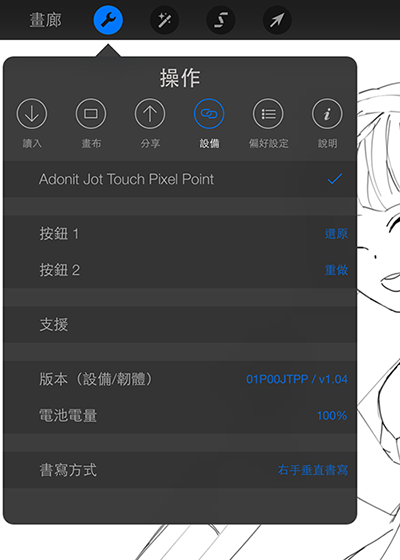Click the 按鈕 1 label
Image resolution: width=400 pixels, height=560 pixels.
click(59, 234)
